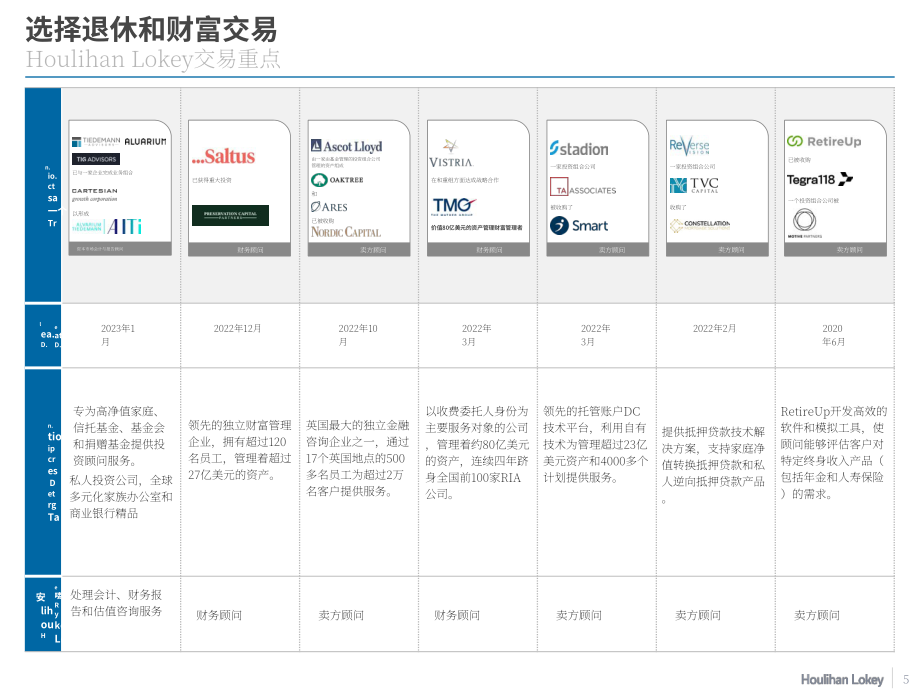Click the description starting 私人投资公司
Viewport: 920px width, 690px height.
click(121, 496)
